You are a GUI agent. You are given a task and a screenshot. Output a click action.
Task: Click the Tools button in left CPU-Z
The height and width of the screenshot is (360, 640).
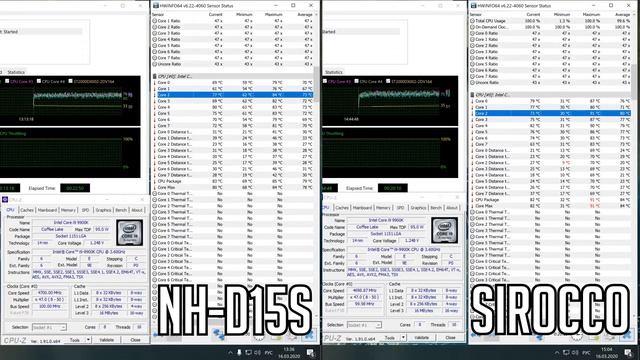coord(75,340)
